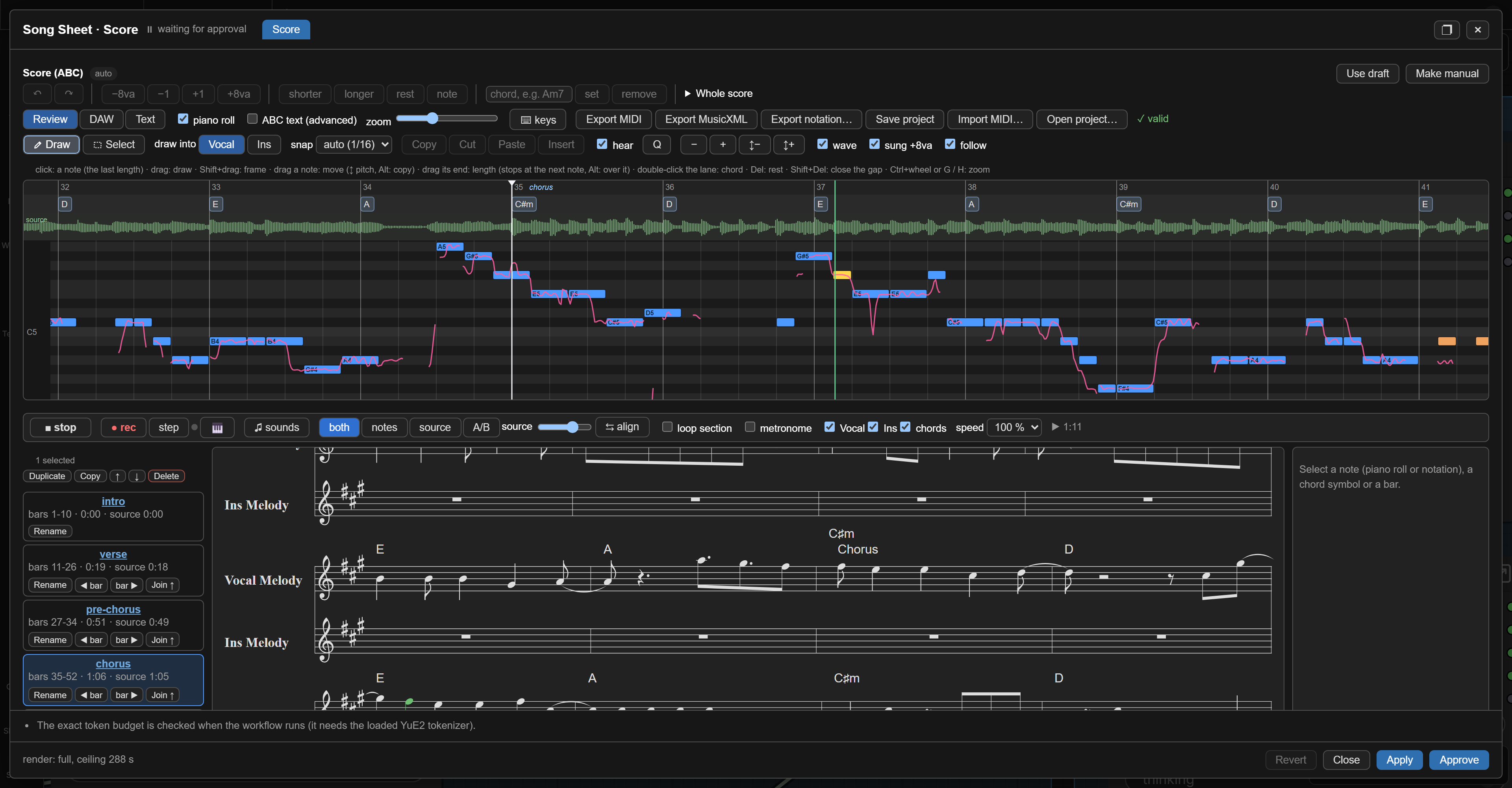Viewport: 1512px width, 788px height.
Task: Open the snap auto (1/16) dropdown
Action: [354, 145]
